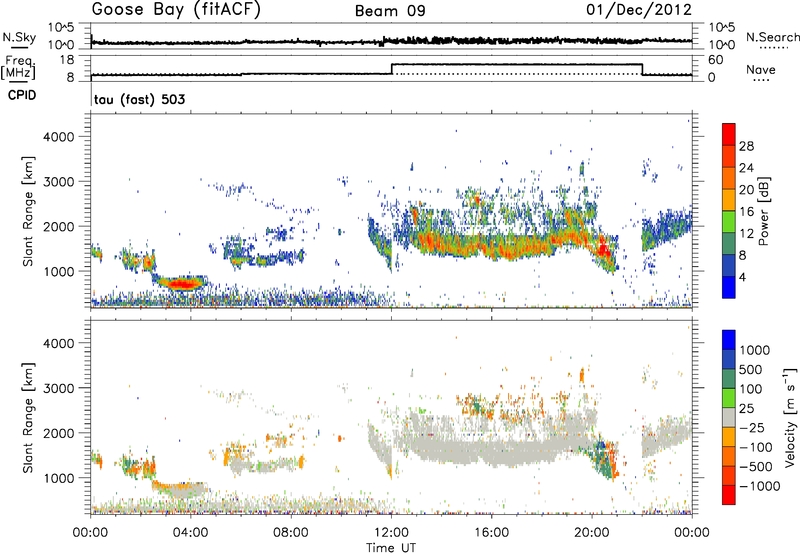Click the gray segment of the velocity color bar

(x=729, y=417)
